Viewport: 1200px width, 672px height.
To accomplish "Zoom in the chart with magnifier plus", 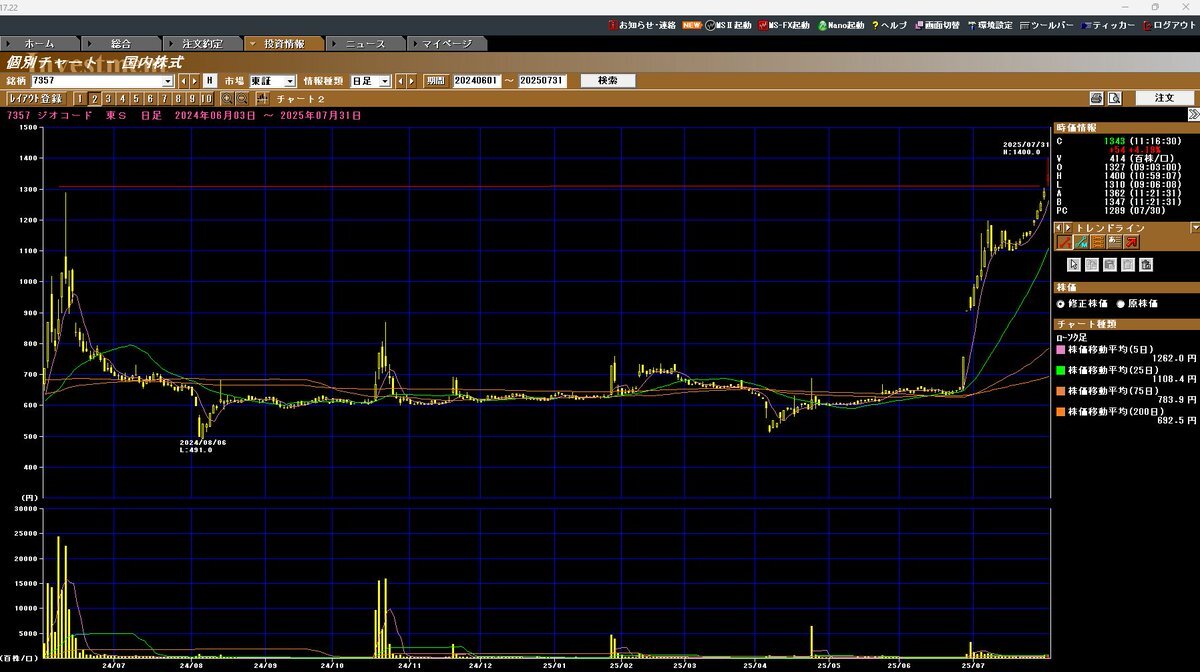I will (226, 98).
